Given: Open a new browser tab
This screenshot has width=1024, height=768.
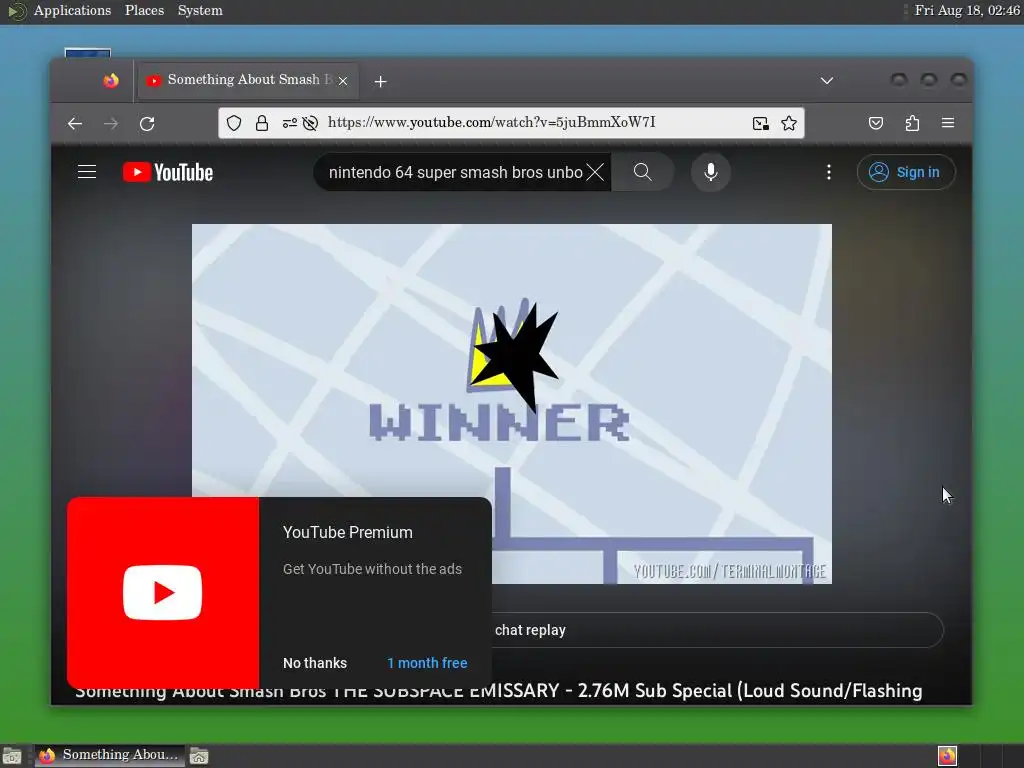Looking at the screenshot, I should tap(380, 81).
